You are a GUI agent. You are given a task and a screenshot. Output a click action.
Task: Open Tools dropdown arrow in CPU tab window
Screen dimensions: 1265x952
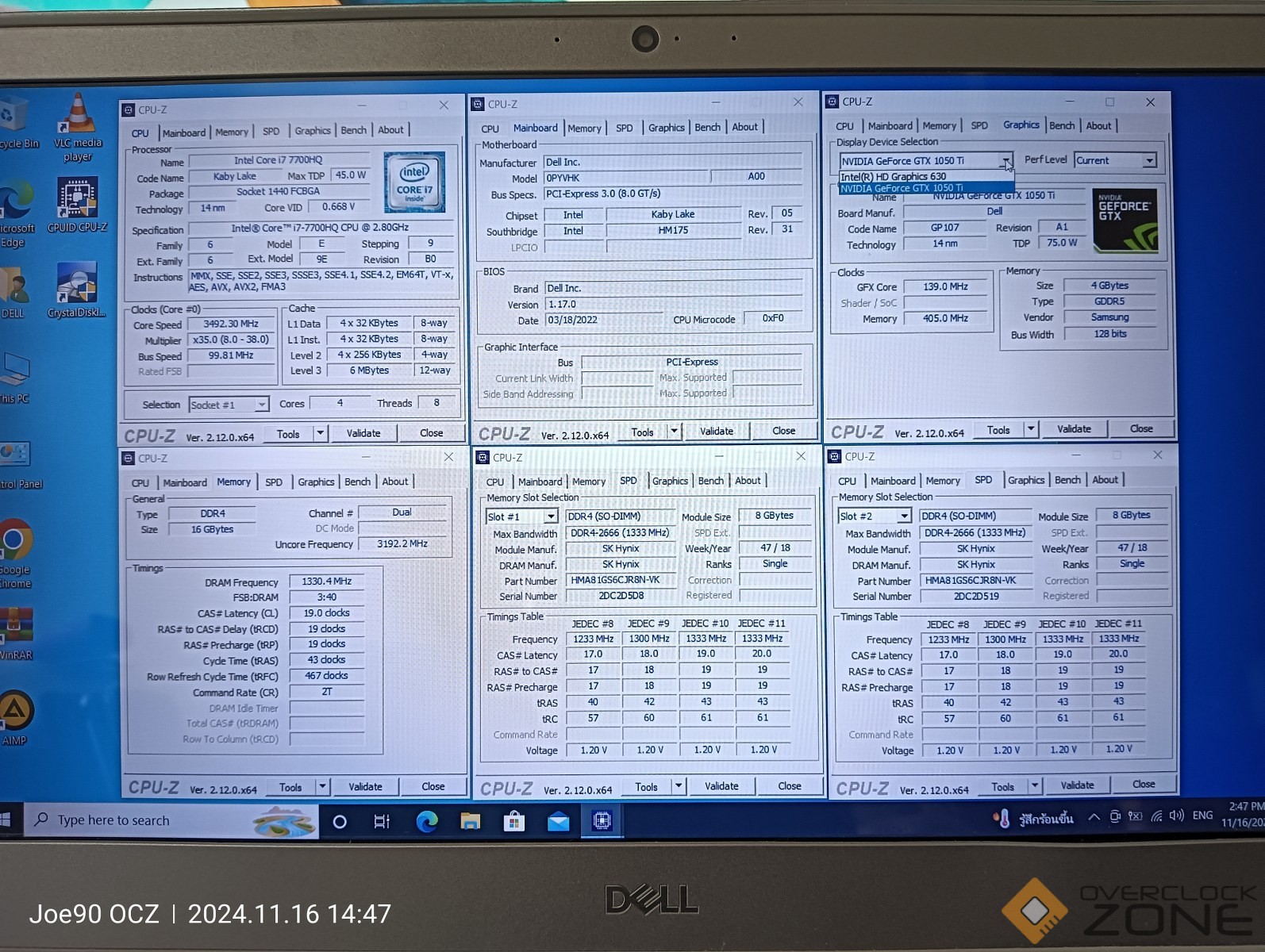tap(320, 433)
